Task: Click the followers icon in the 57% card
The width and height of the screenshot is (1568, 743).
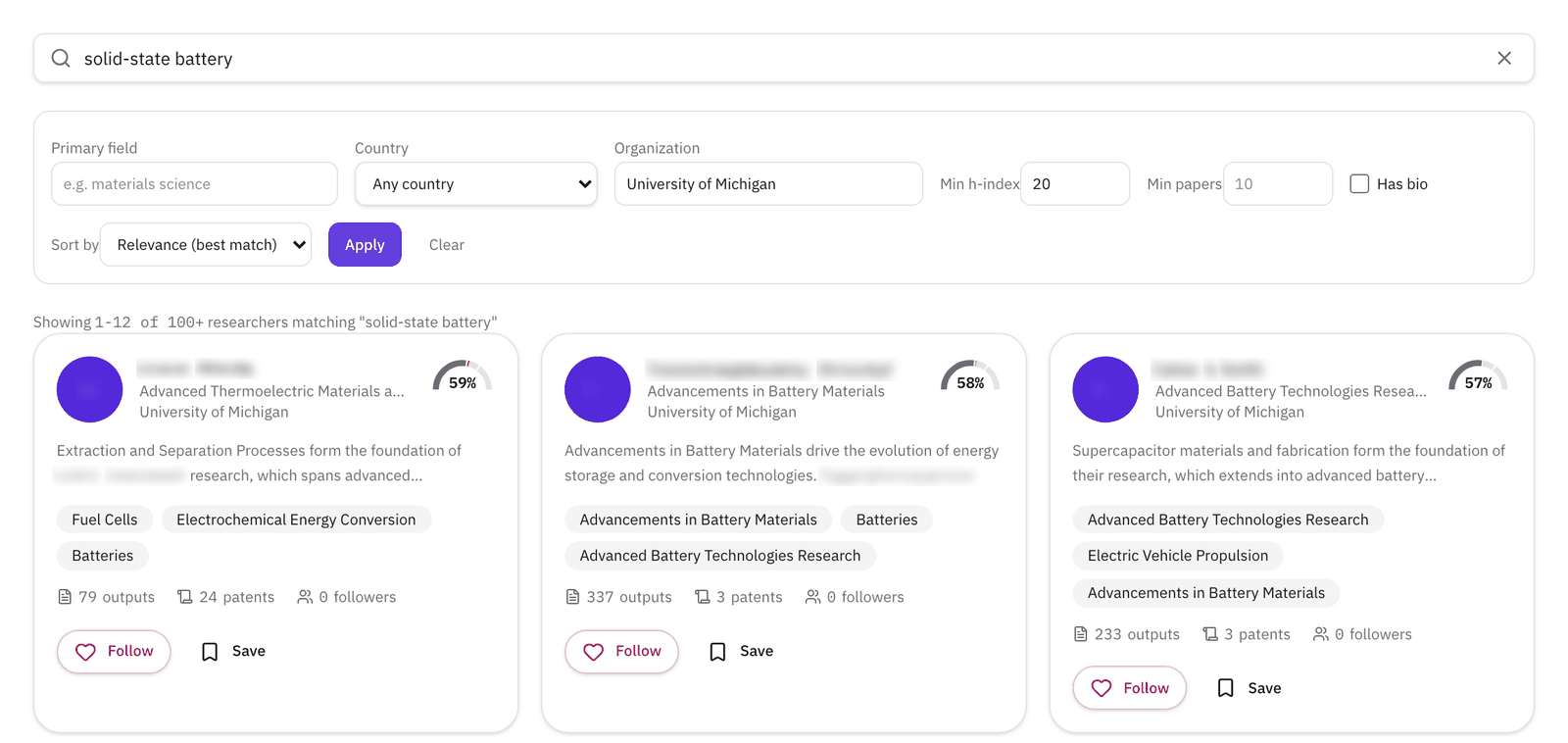Action: point(1321,634)
